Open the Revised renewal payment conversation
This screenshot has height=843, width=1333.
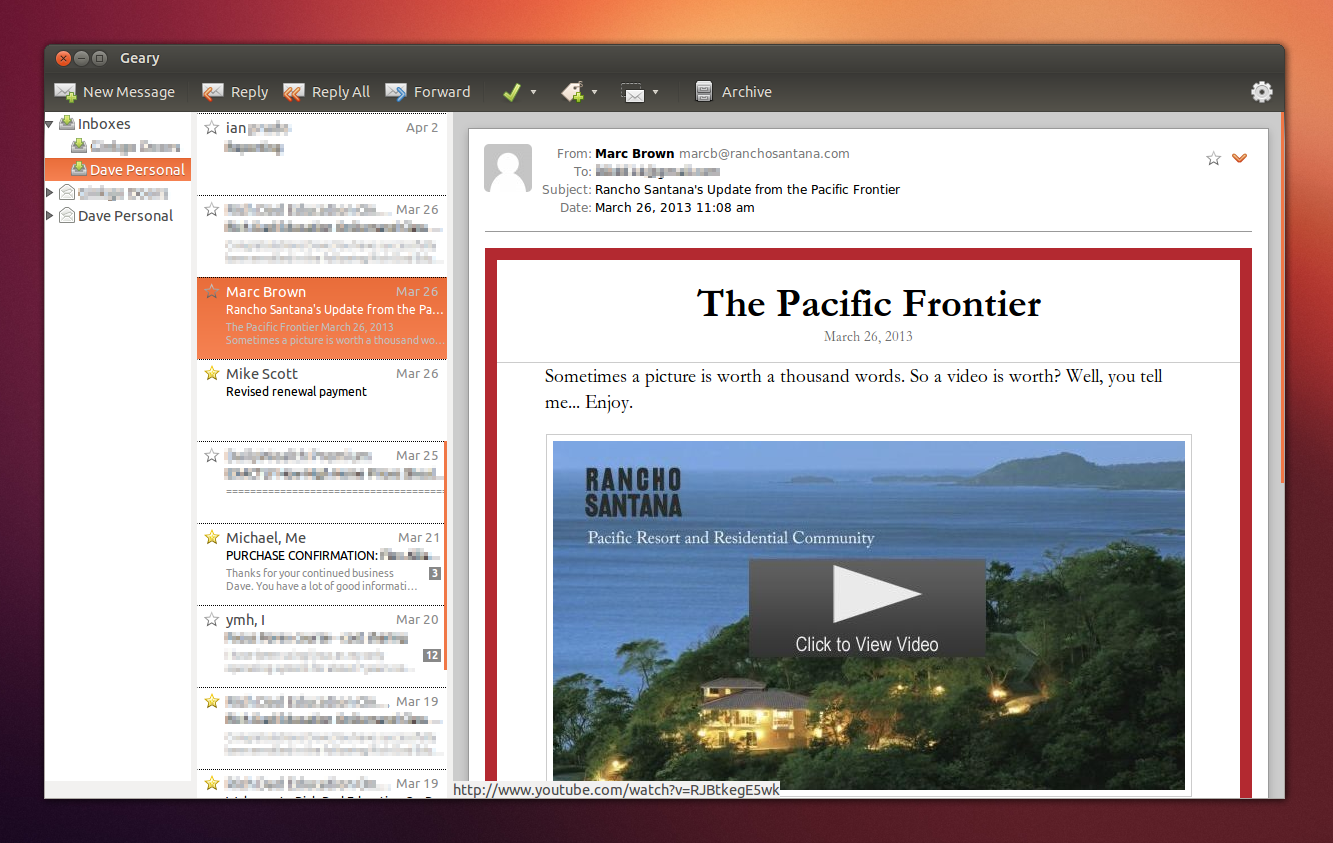(322, 400)
